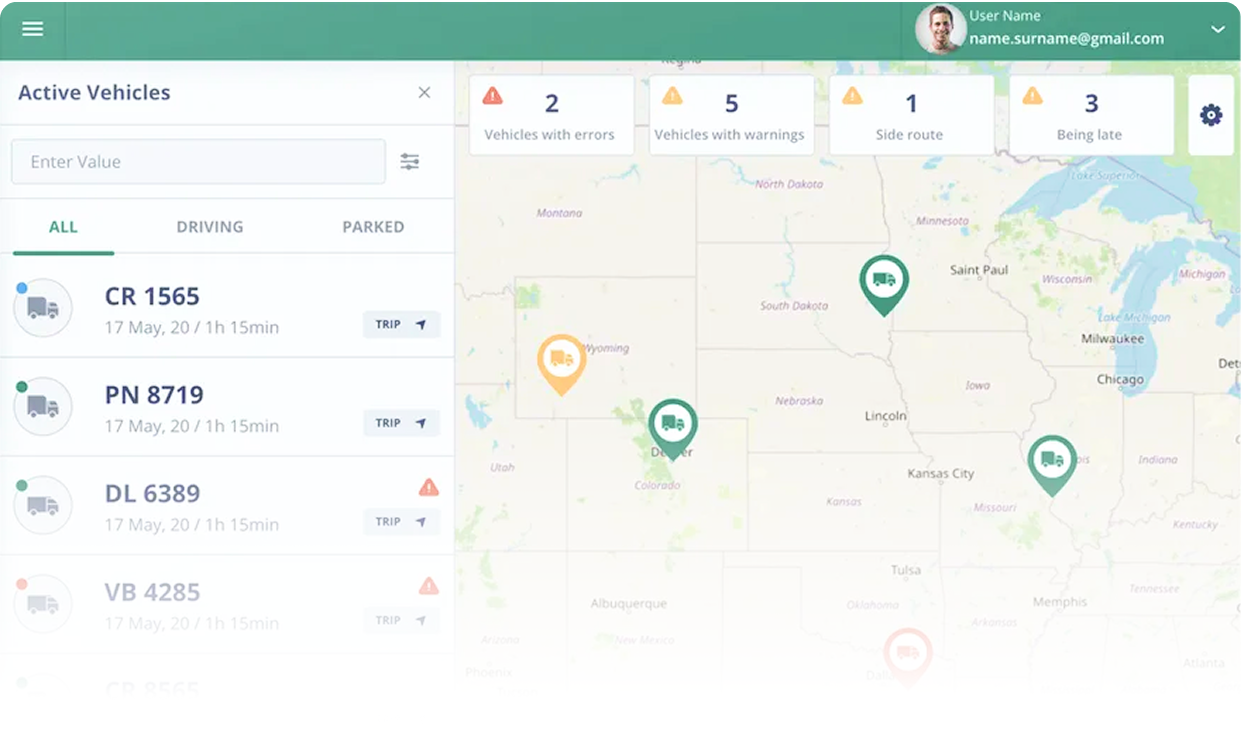
Task: Open the Vehicles with warnings card
Action: point(731,115)
